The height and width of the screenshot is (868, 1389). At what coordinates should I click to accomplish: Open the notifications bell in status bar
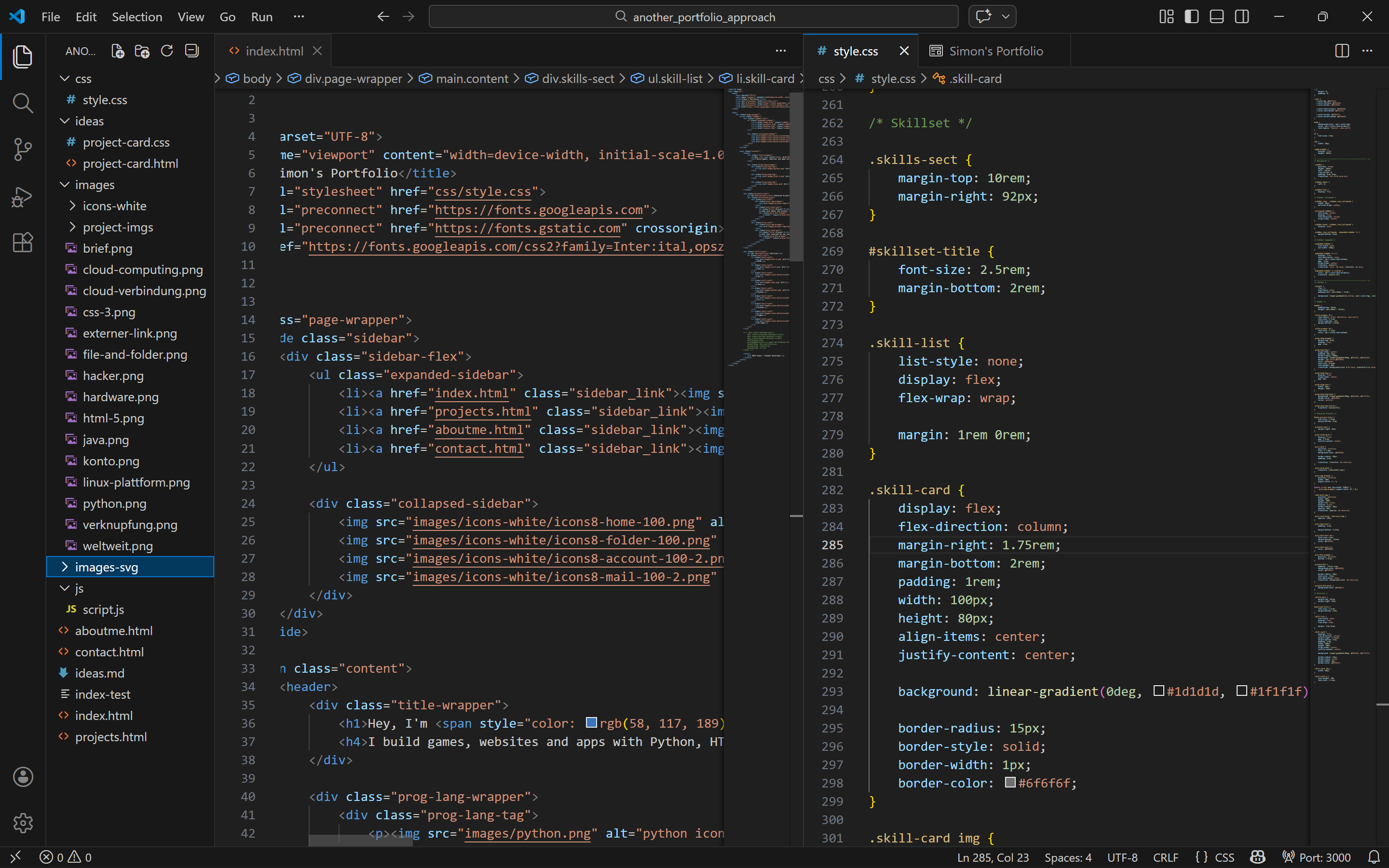point(1374,857)
